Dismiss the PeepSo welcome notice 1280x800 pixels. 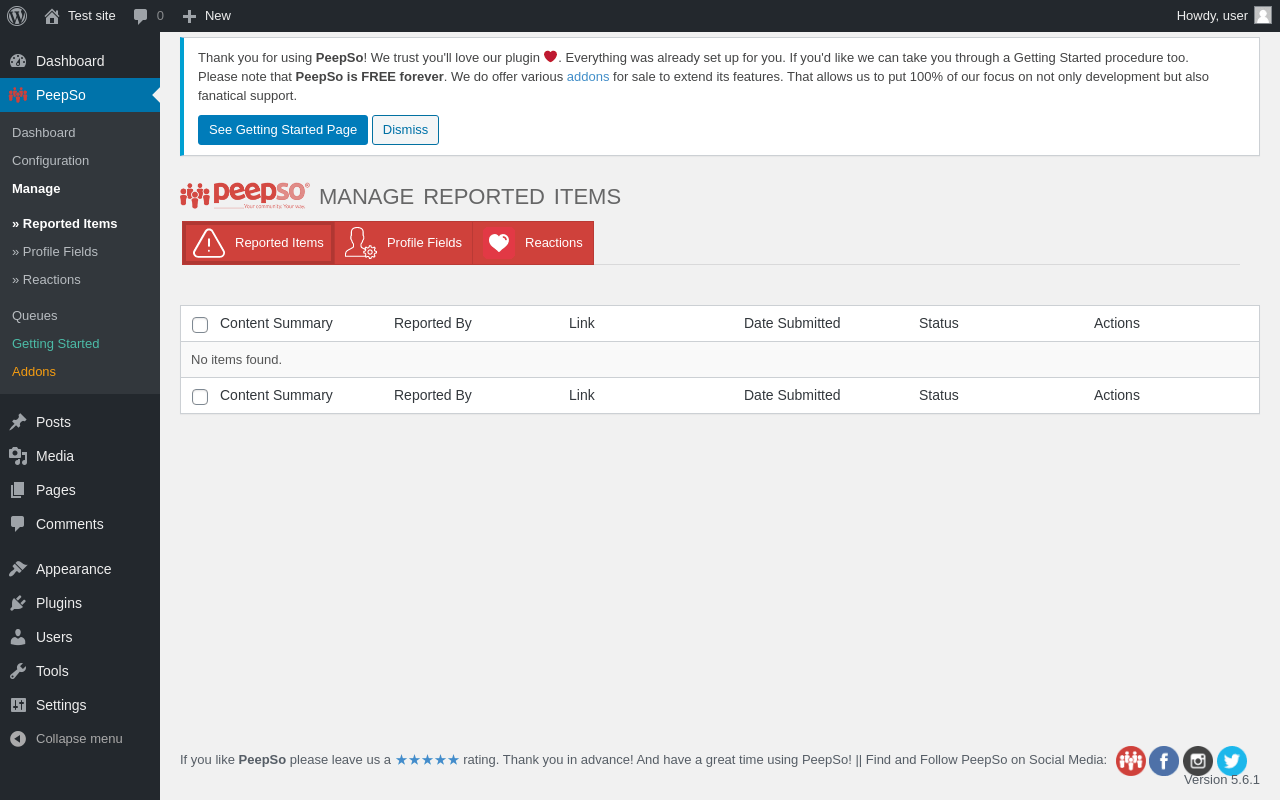pyautogui.click(x=405, y=130)
